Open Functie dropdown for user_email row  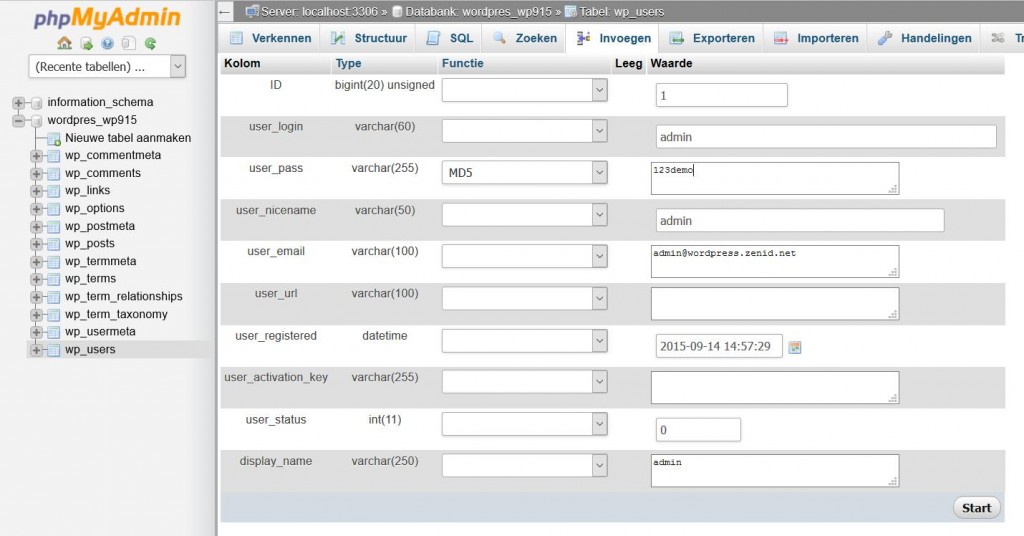[x=524, y=256]
